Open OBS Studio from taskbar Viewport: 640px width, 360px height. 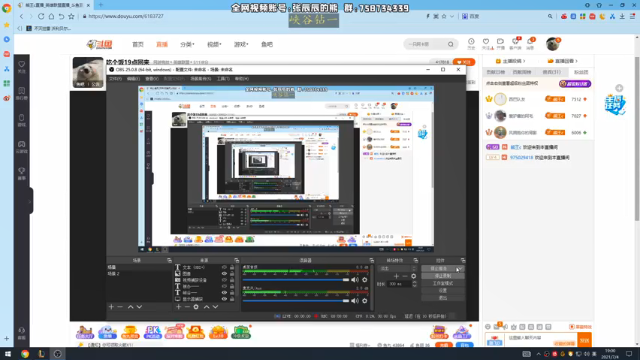pos(58,354)
